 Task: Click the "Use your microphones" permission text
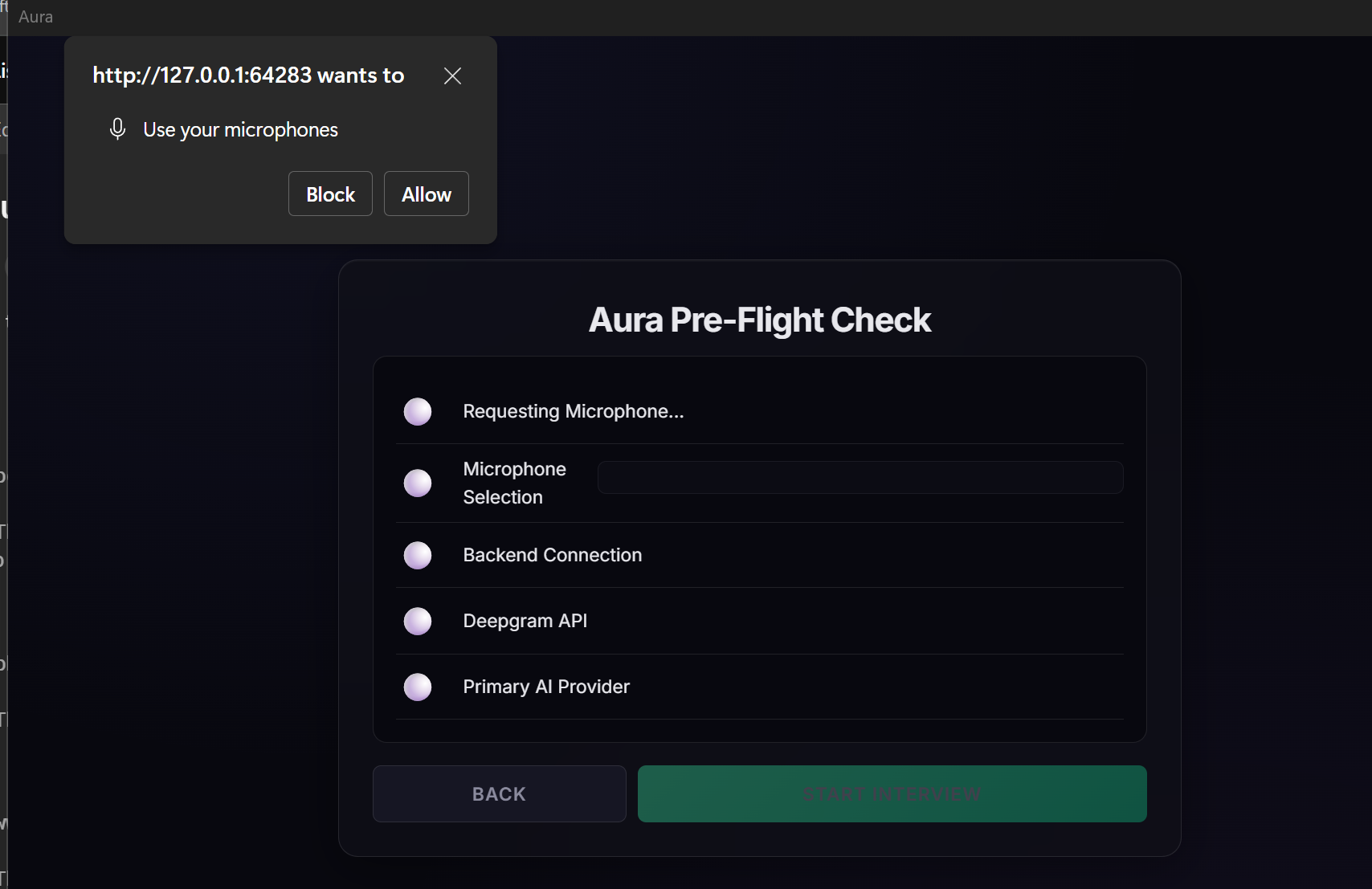[x=240, y=130]
